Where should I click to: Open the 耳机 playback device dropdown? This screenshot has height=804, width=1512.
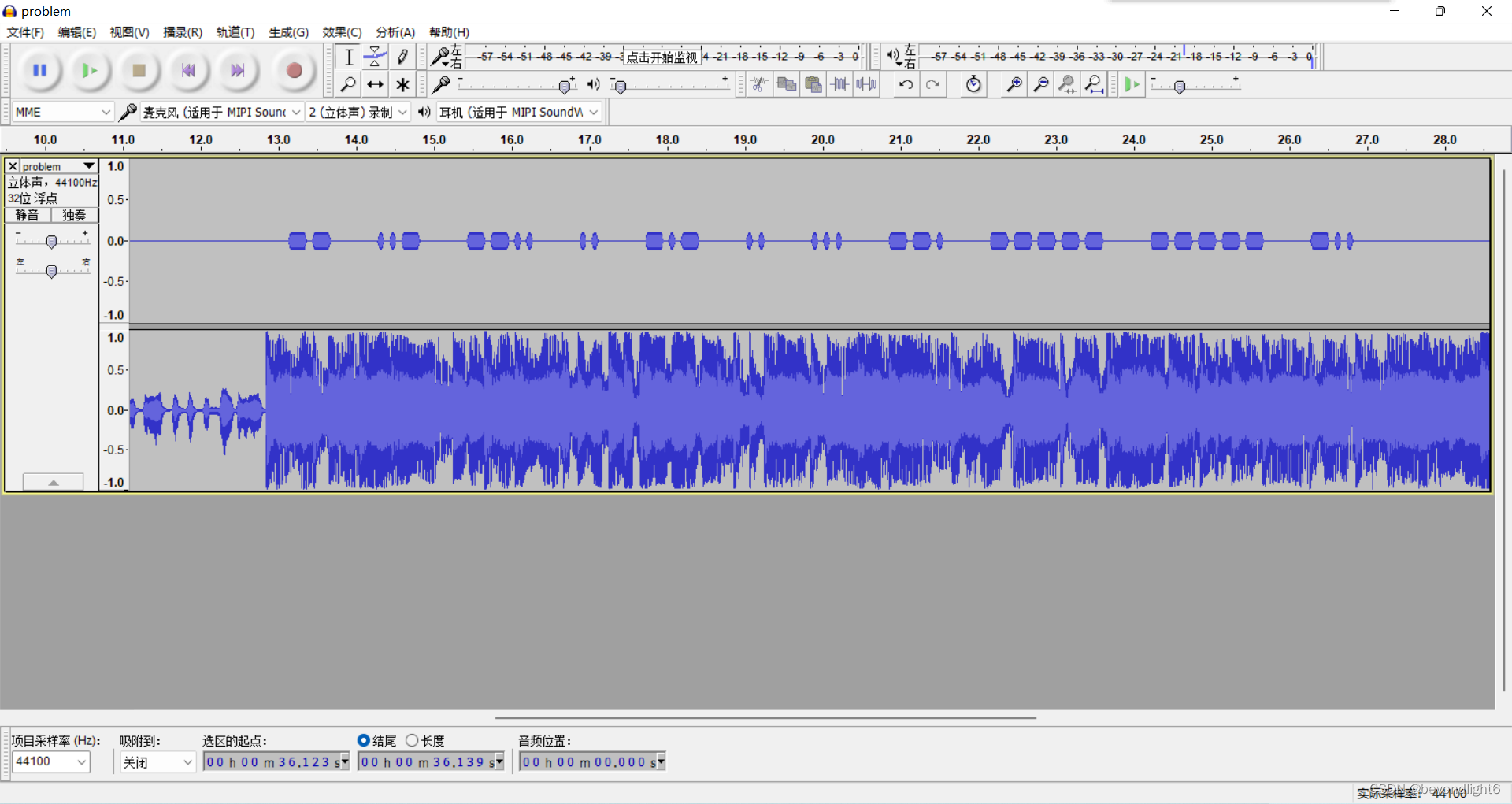[x=520, y=112]
